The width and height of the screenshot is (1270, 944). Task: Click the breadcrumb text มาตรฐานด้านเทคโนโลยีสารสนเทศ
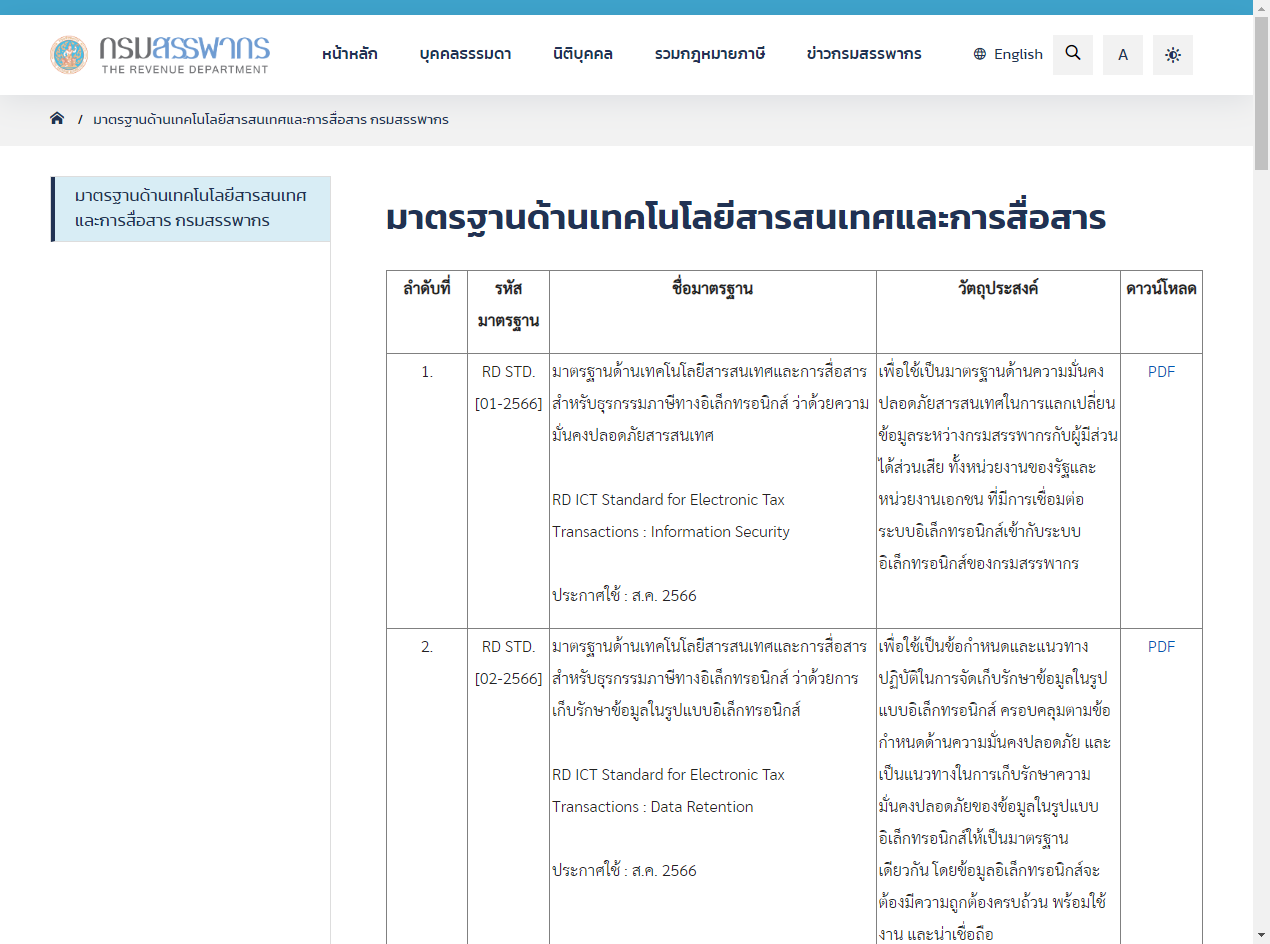point(270,119)
